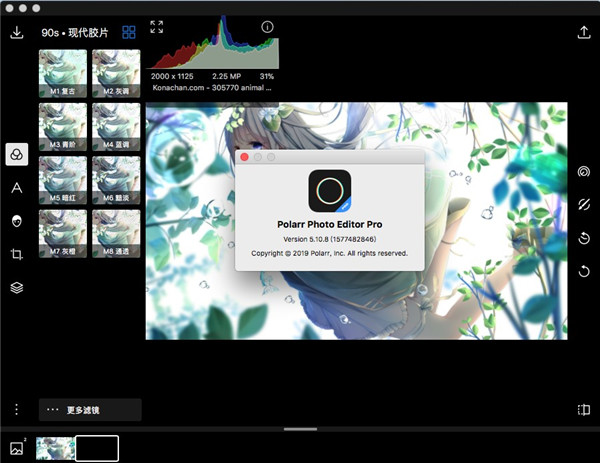Viewport: 600px width, 463px height.
Task: Select the empty black filmstrip thumbnail
Action: point(97,448)
